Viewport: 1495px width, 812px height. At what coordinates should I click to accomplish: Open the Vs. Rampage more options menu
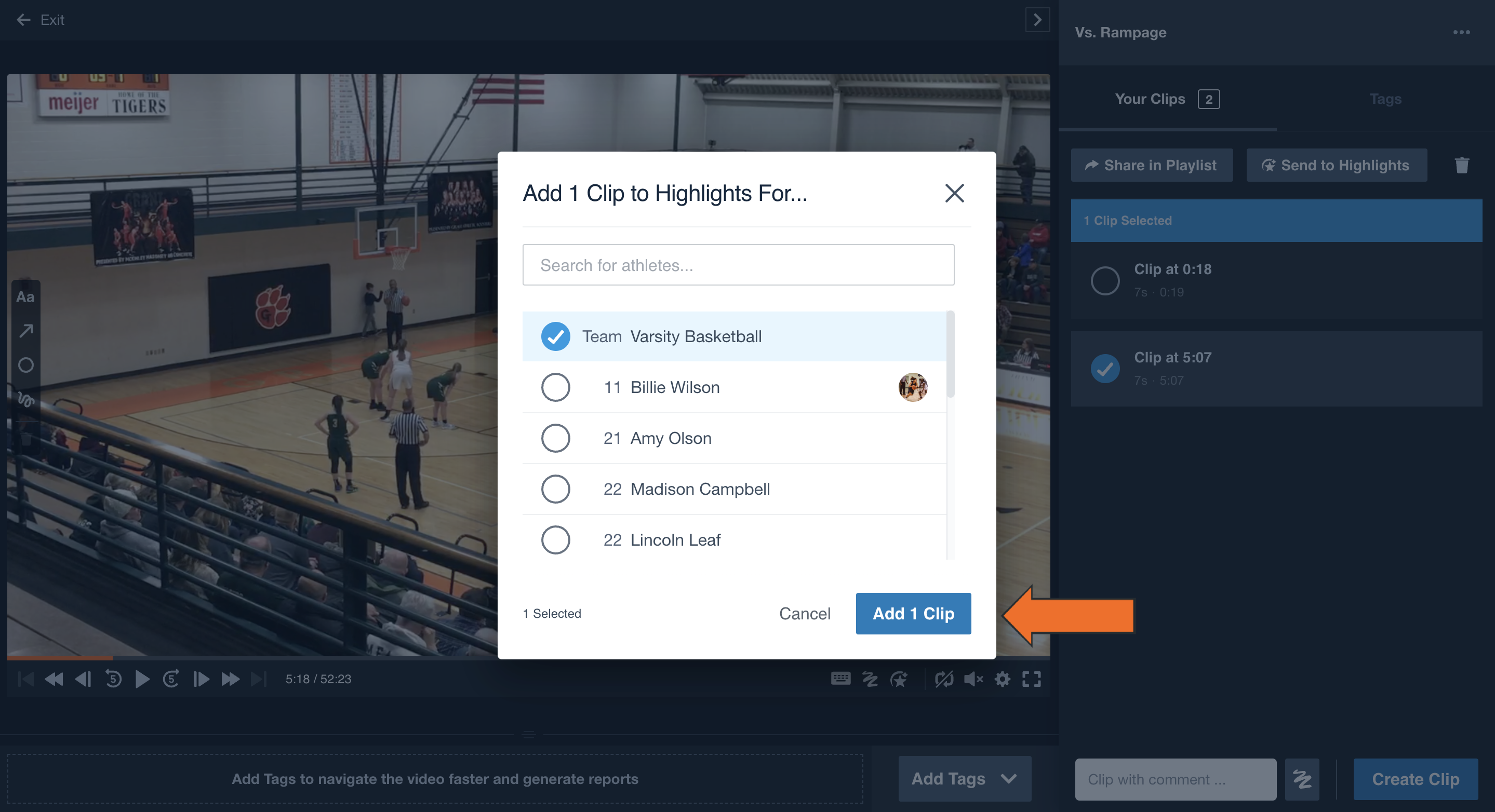[x=1461, y=33]
